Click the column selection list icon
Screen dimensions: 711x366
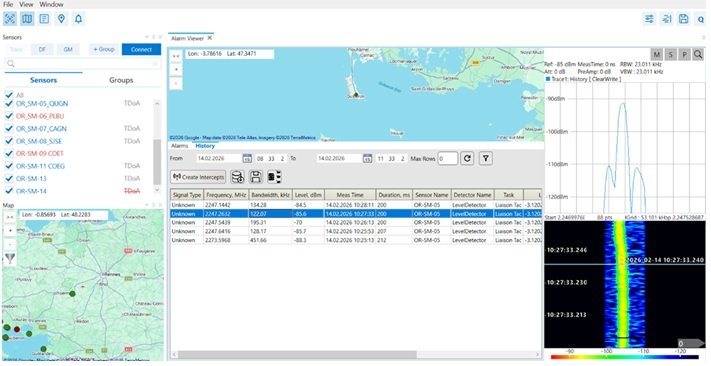pyautogui.click(x=274, y=177)
